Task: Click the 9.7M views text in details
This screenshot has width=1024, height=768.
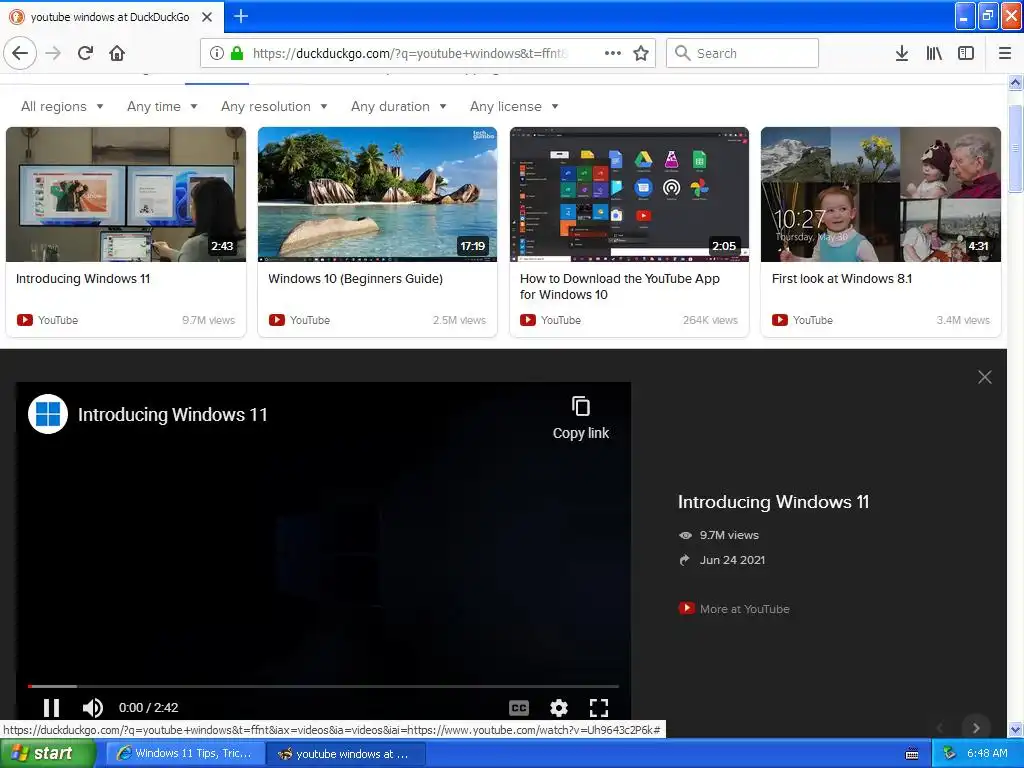Action: (729, 535)
